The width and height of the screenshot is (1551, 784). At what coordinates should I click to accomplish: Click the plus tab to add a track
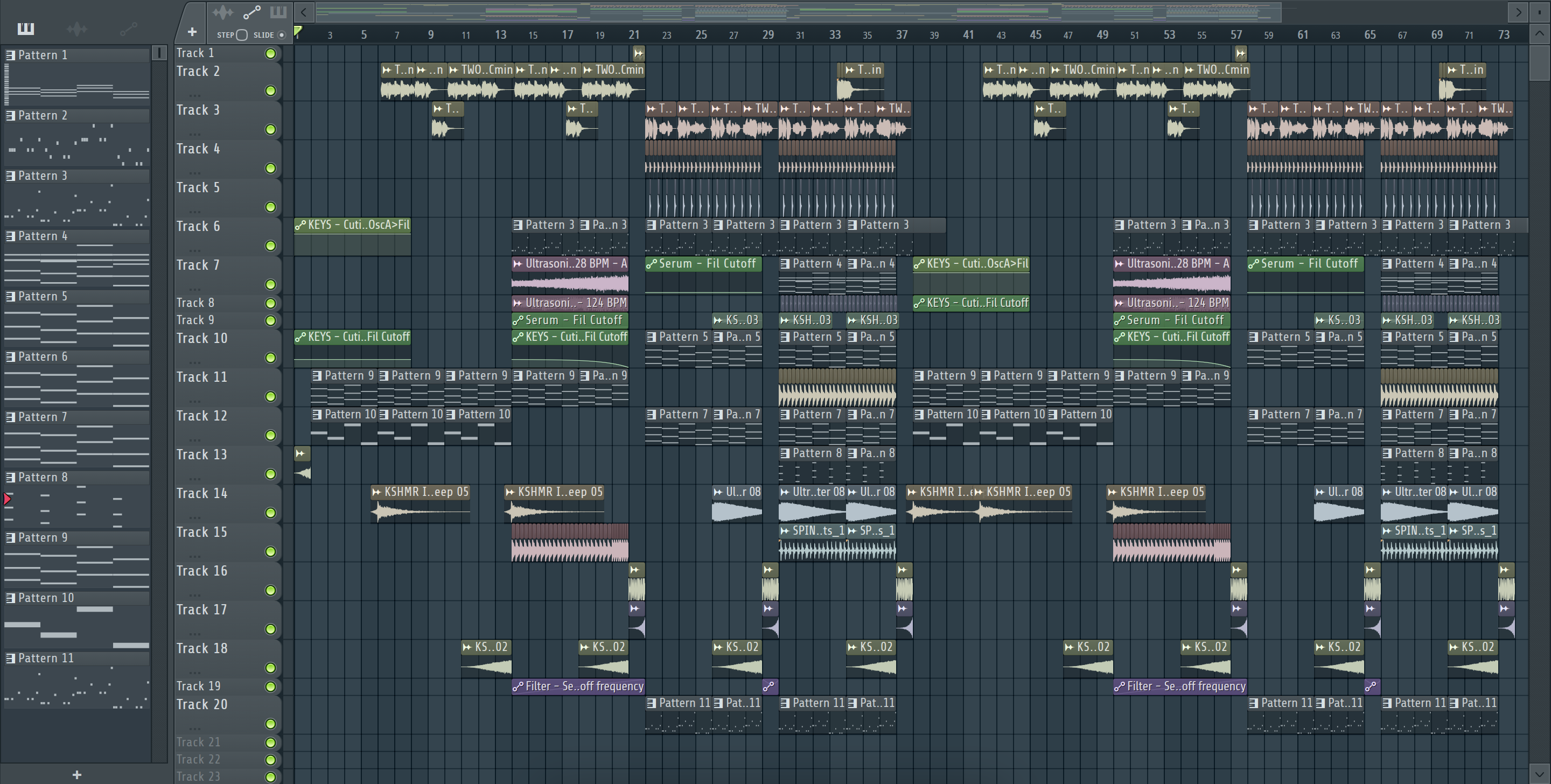point(192,32)
